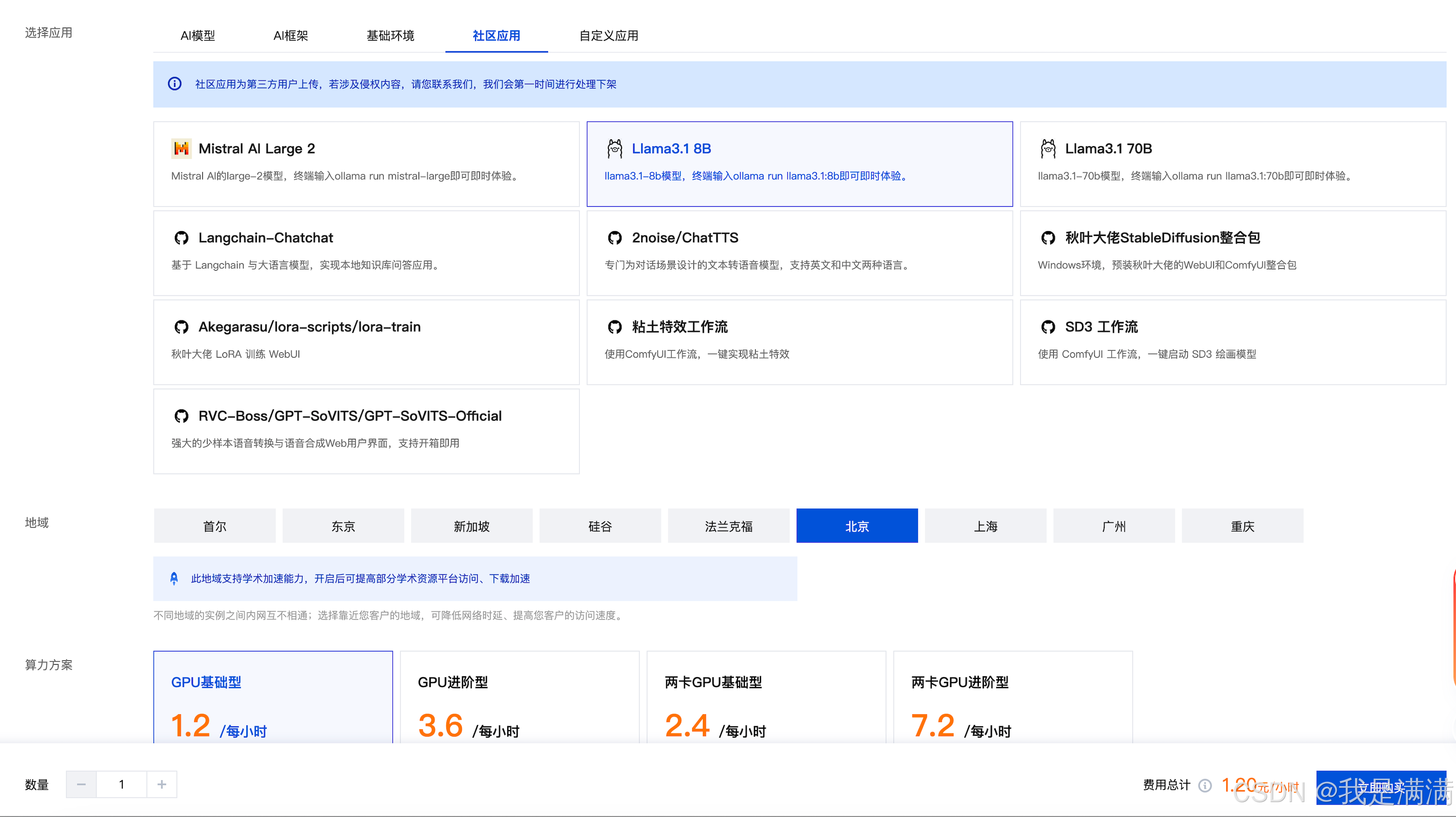Decrease quantity with the minus button
This screenshot has width=1456, height=817.
pyautogui.click(x=81, y=784)
